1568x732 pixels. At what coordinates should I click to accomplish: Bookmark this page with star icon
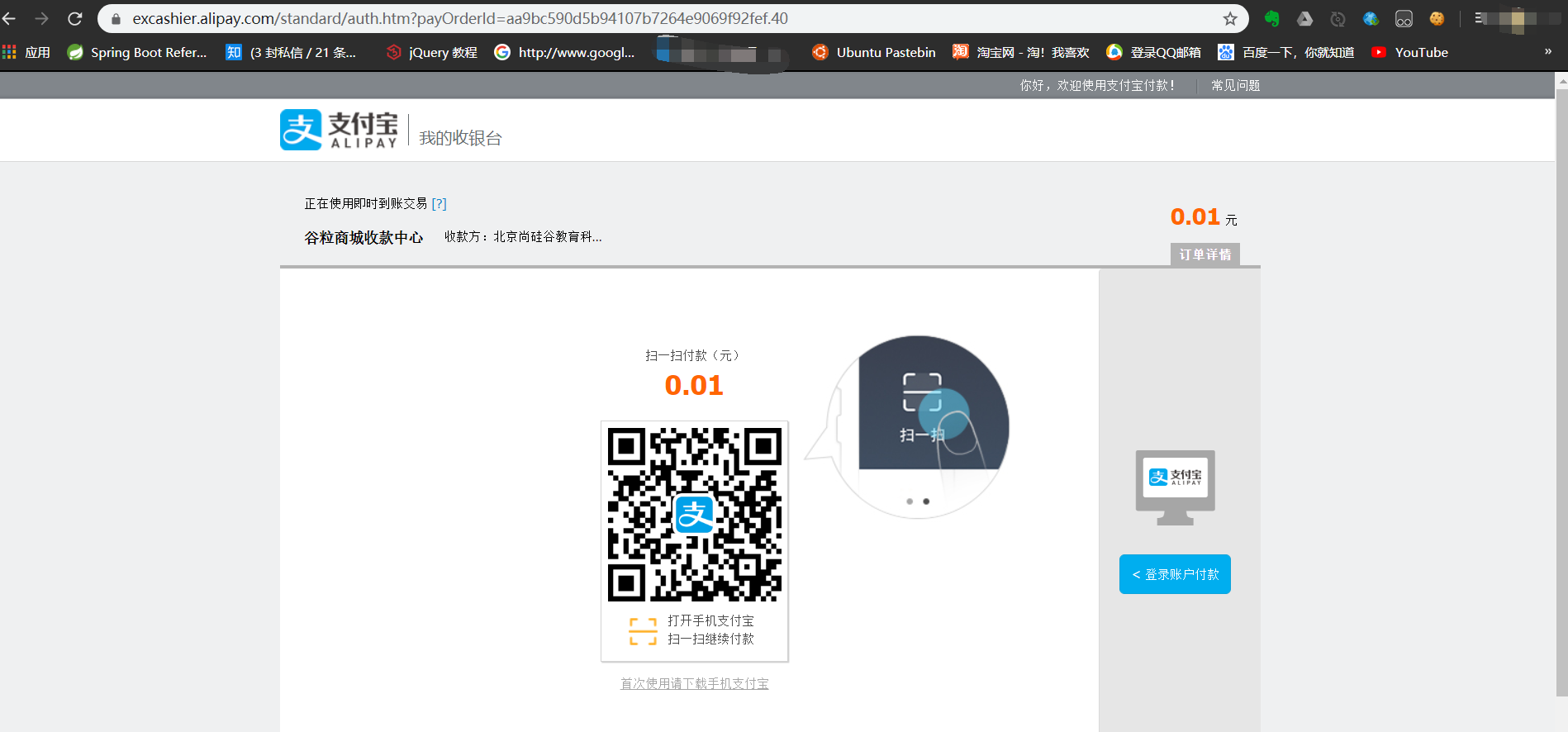(x=1230, y=18)
